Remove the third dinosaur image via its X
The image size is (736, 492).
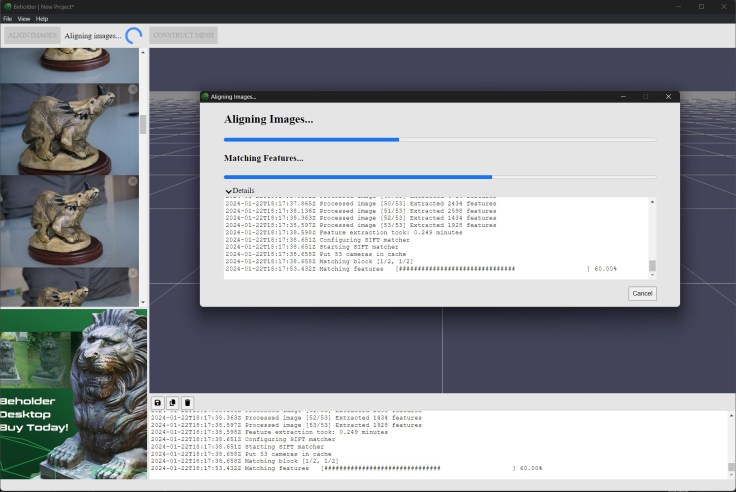click(x=133, y=183)
